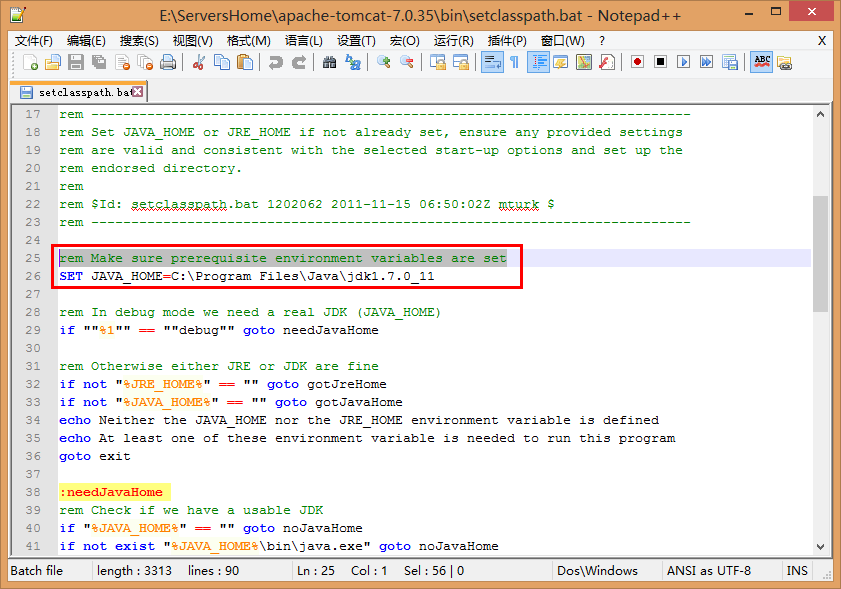
Task: Click the ':needJavaHome' label on line 38
Action: [111, 492]
